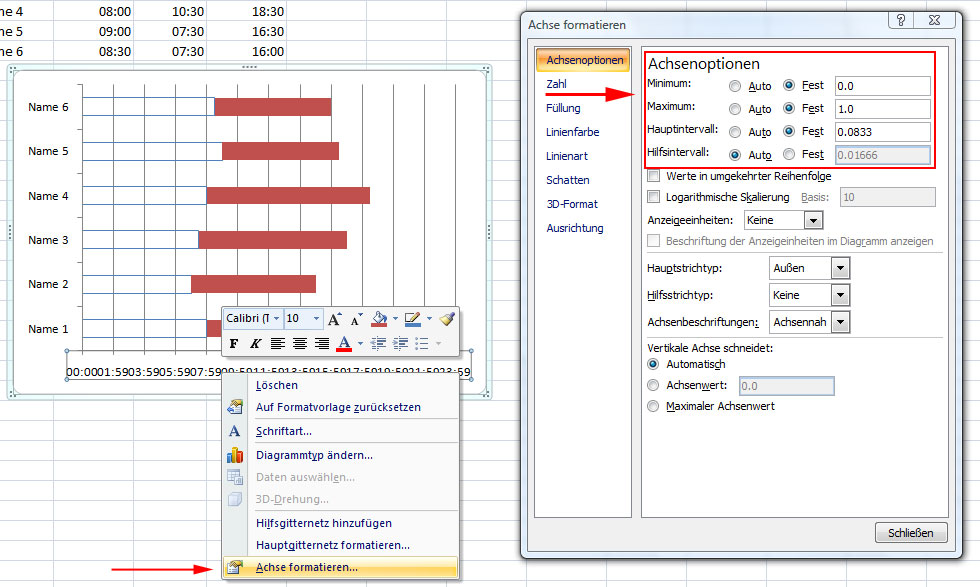
Task: Open Linienfarbe section in dialog
Action: tap(572, 132)
